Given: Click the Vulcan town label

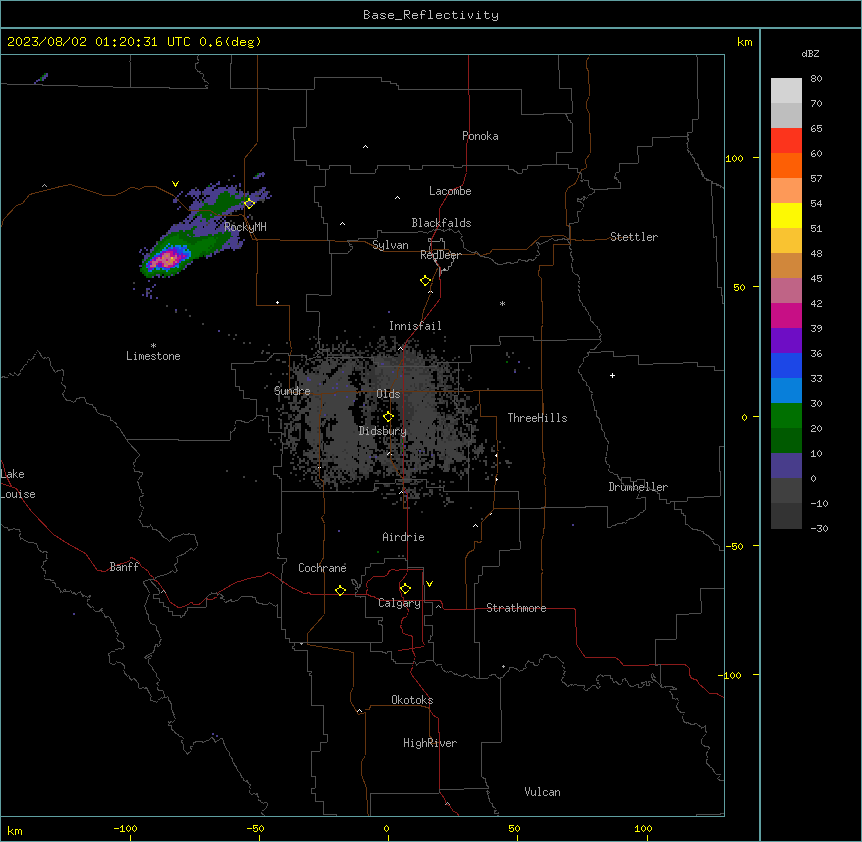Looking at the screenshot, I should 542,792.
